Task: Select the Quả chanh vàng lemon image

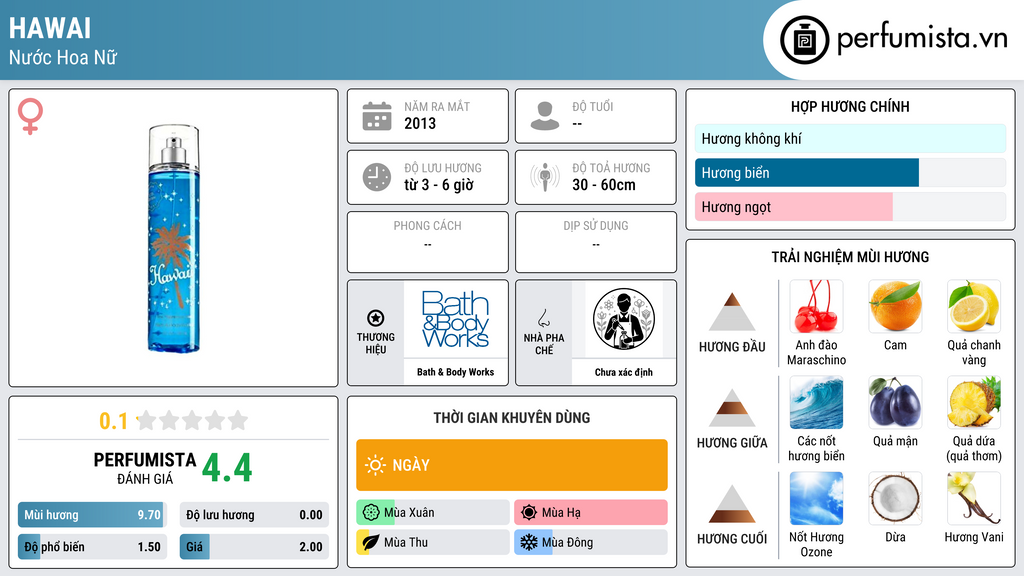Action: [x=974, y=307]
